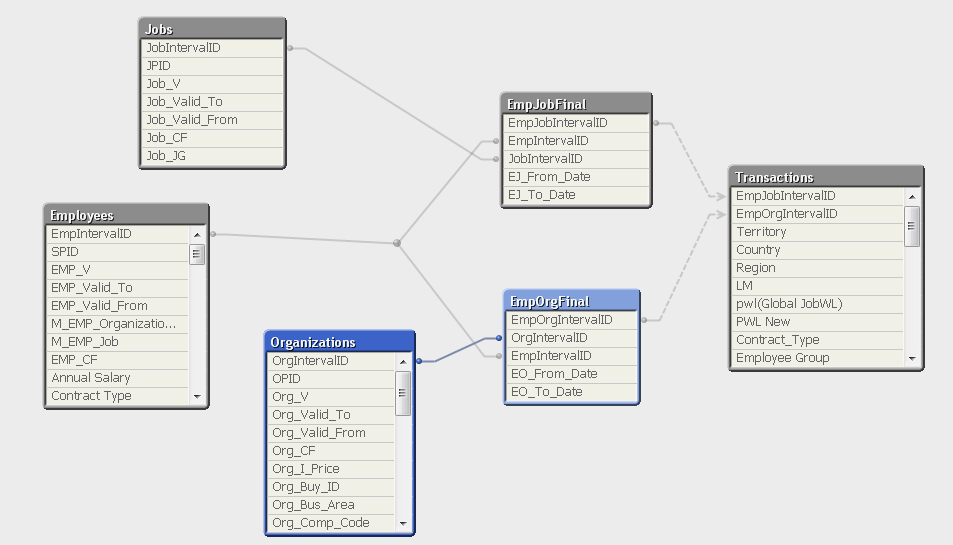Image resolution: width=953 pixels, height=545 pixels.
Task: Select the Org_Buy_ID field
Action: (331, 487)
